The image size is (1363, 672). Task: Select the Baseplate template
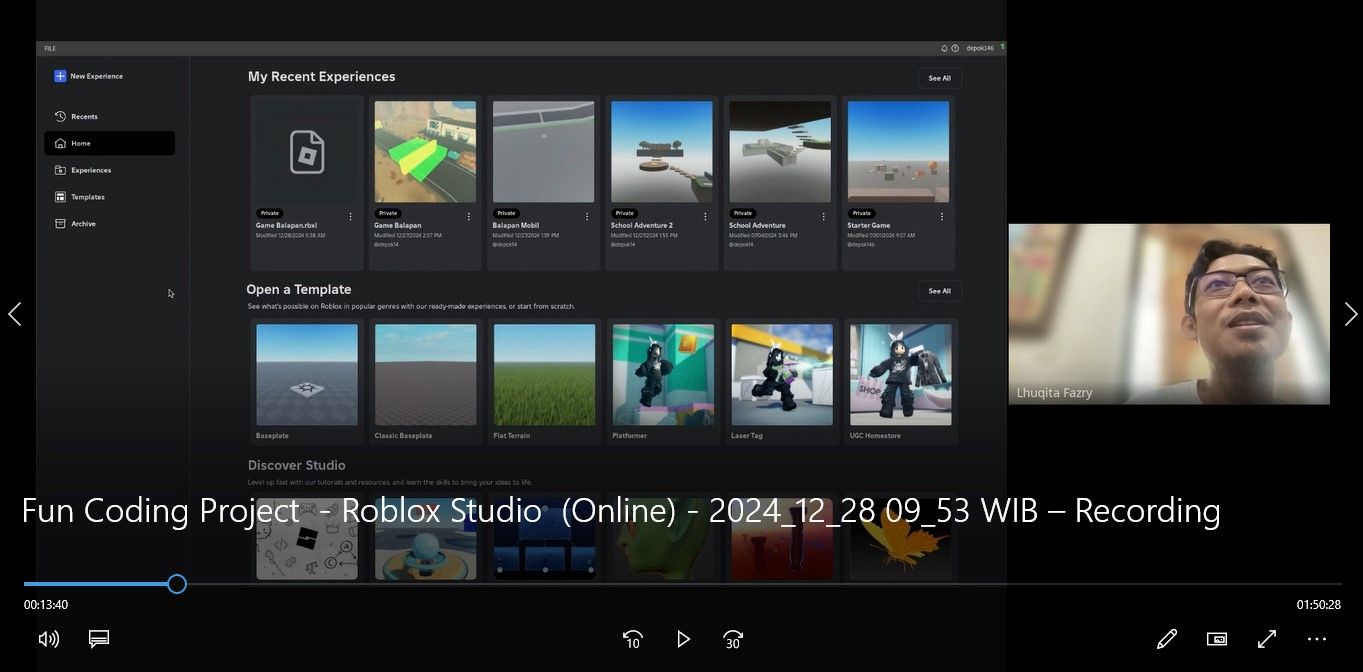coord(307,381)
